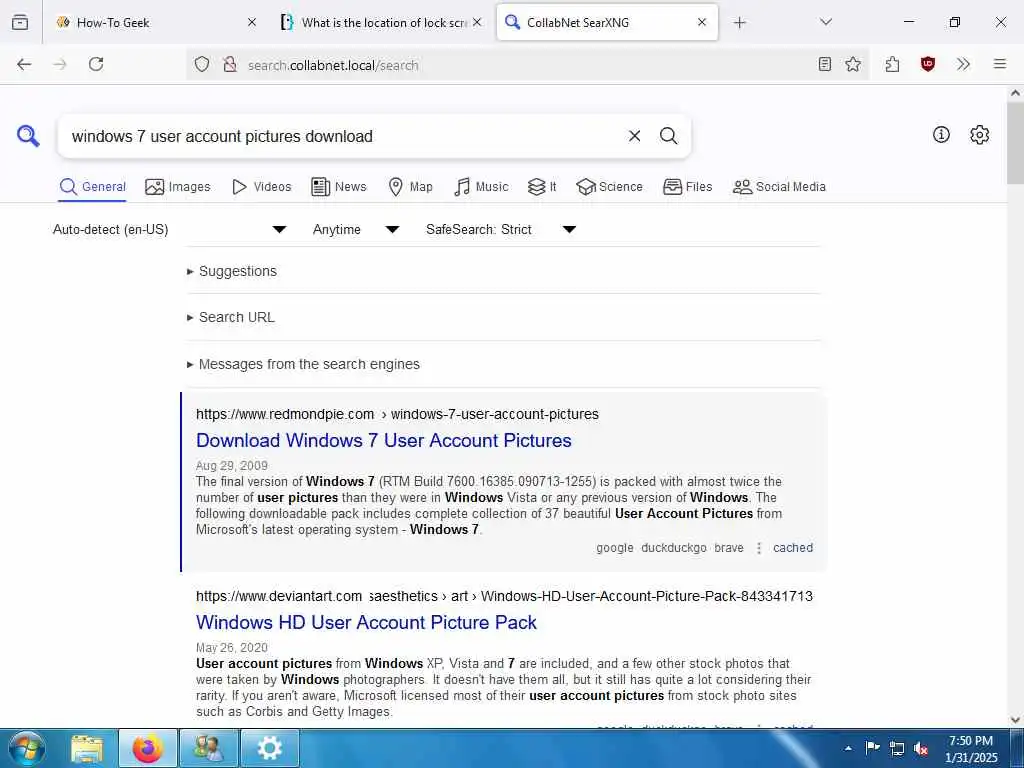Screen dimensions: 1024x768
Task: Open the language Auto-detect (en-US) dropdown
Action: (x=170, y=229)
